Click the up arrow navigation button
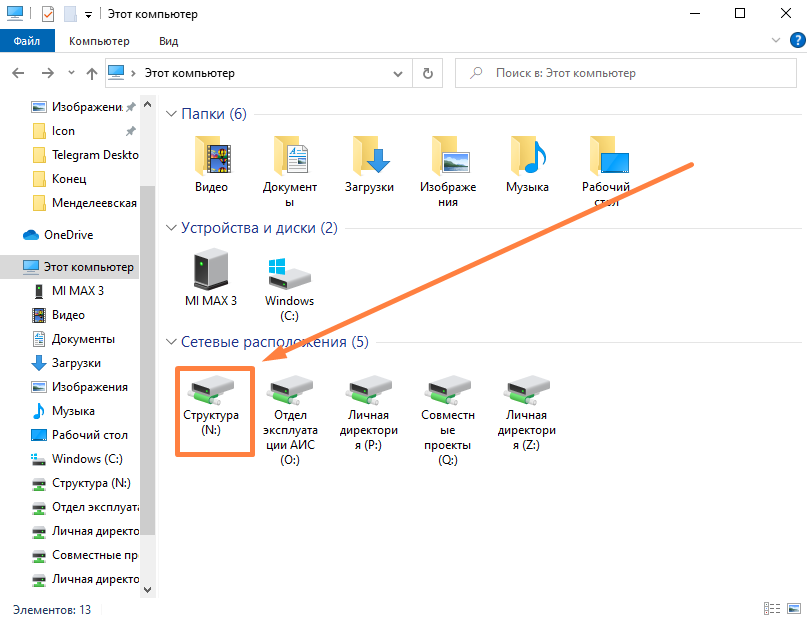The height and width of the screenshot is (621, 807). pyautogui.click(x=92, y=73)
